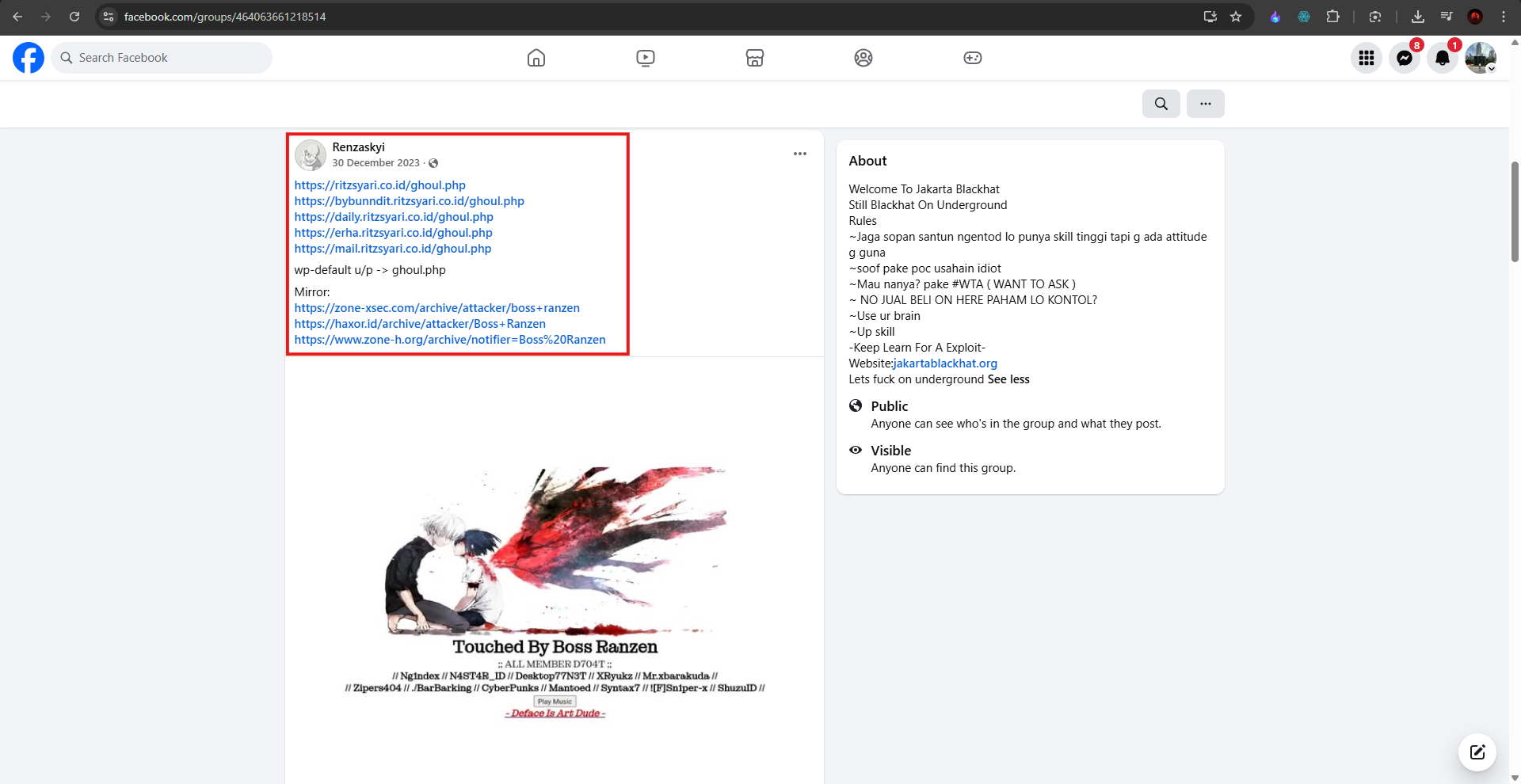The height and width of the screenshot is (784, 1521).
Task: Click the Visible label
Action: [x=891, y=451]
